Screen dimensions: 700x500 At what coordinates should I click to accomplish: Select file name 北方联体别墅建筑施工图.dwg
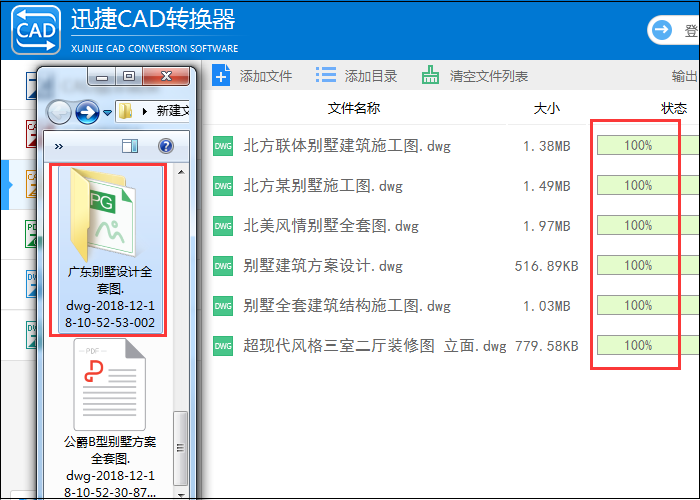pos(347,146)
